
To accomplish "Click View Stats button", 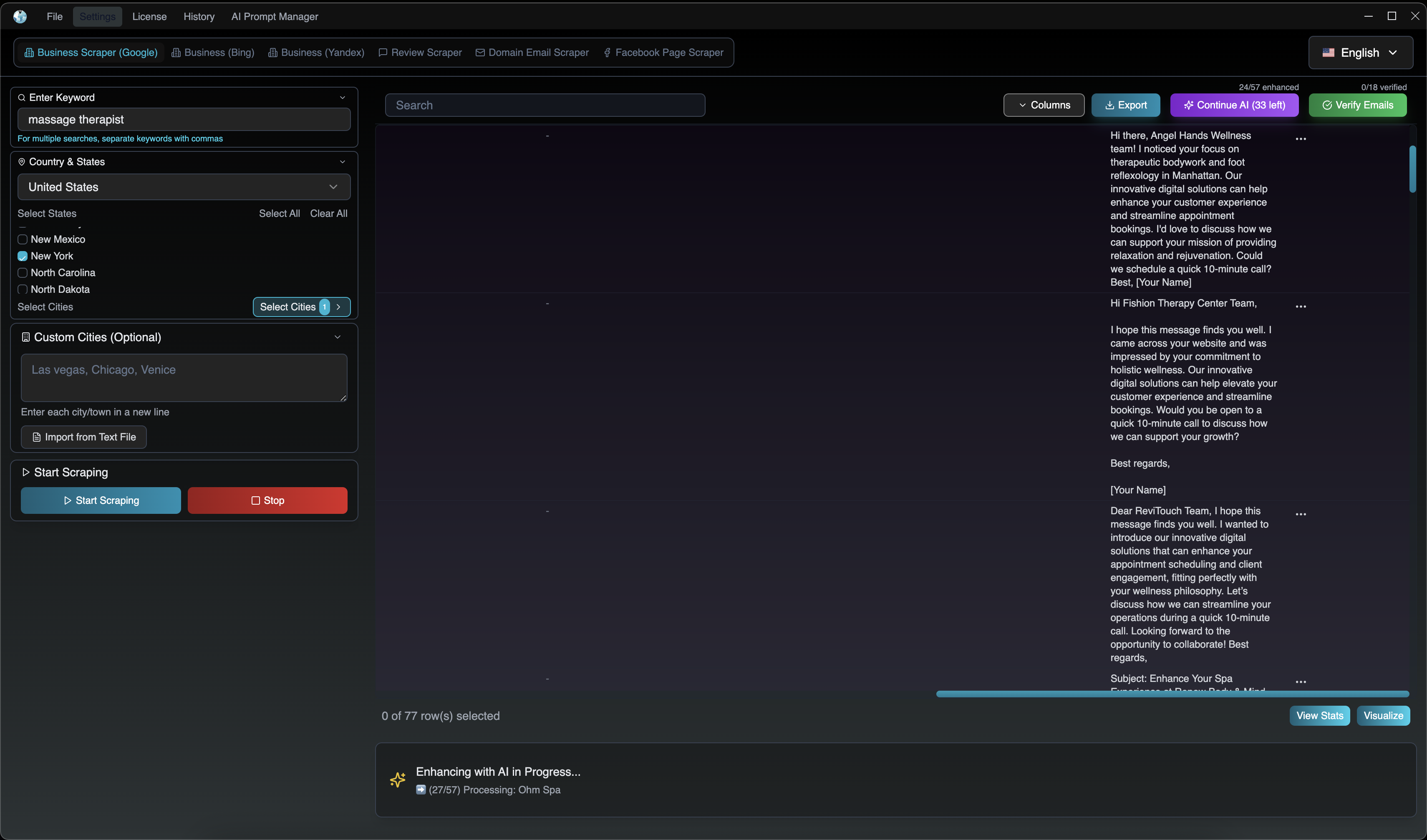I will [1319, 715].
